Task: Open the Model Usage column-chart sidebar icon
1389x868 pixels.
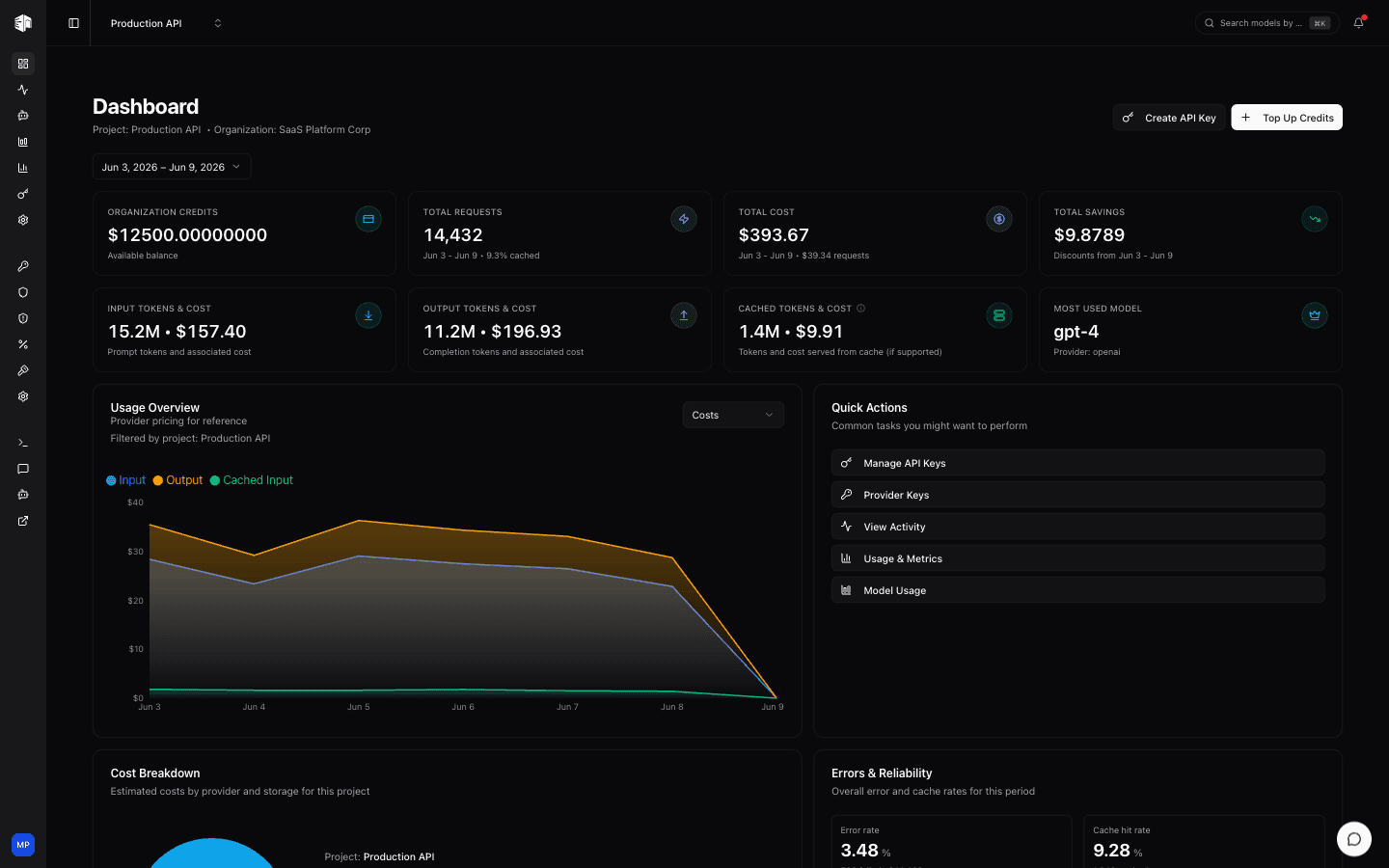Action: click(x=23, y=142)
